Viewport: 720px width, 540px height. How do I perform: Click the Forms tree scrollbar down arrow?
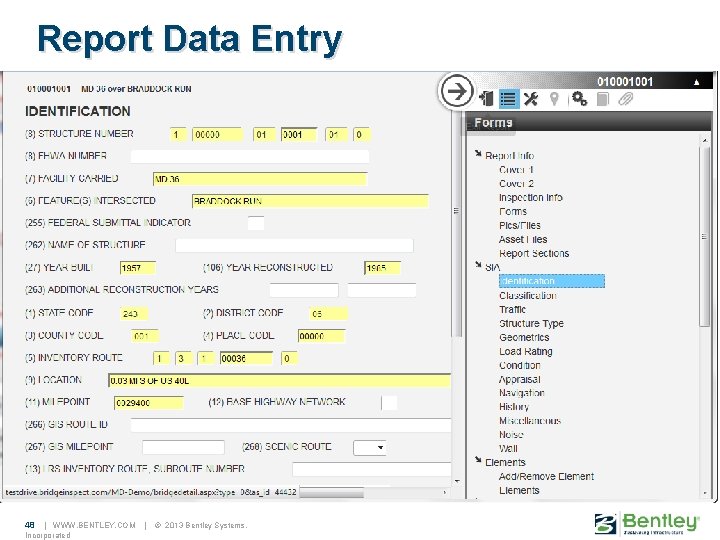tap(705, 494)
